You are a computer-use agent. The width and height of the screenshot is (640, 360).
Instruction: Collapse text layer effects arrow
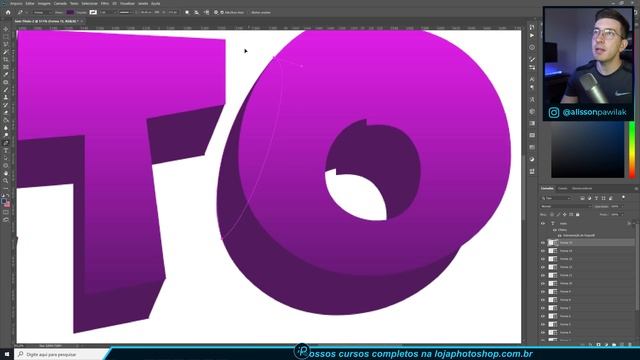point(634,223)
